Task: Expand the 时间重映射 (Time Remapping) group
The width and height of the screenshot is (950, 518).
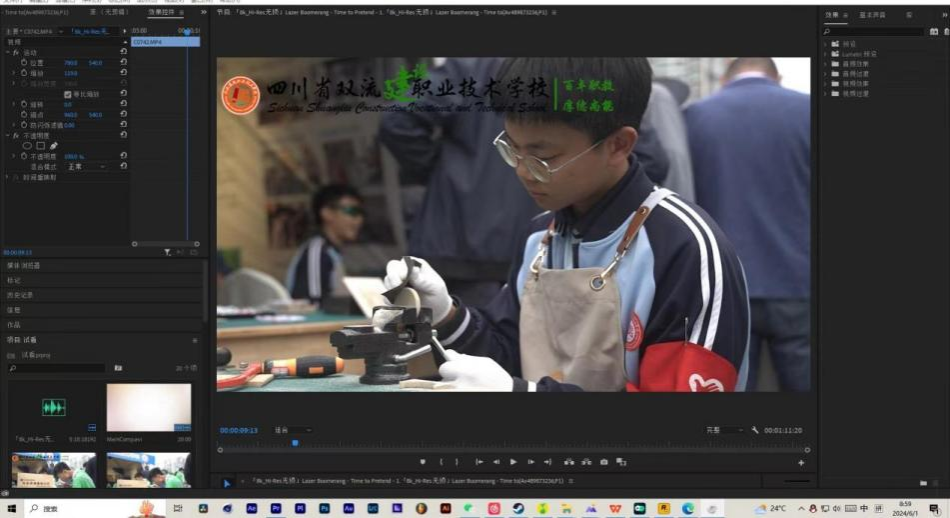Action: pyautogui.click(x=7, y=177)
